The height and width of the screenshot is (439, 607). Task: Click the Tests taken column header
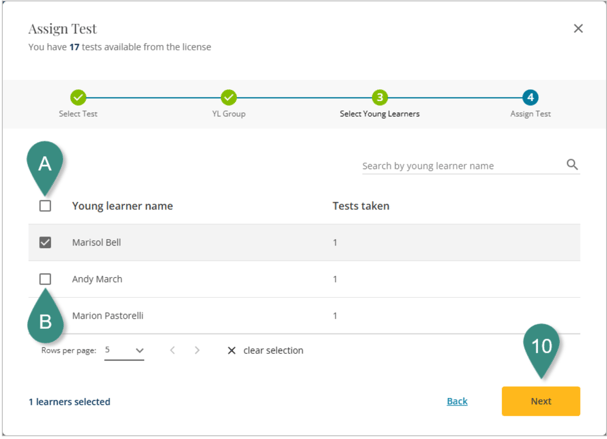361,206
